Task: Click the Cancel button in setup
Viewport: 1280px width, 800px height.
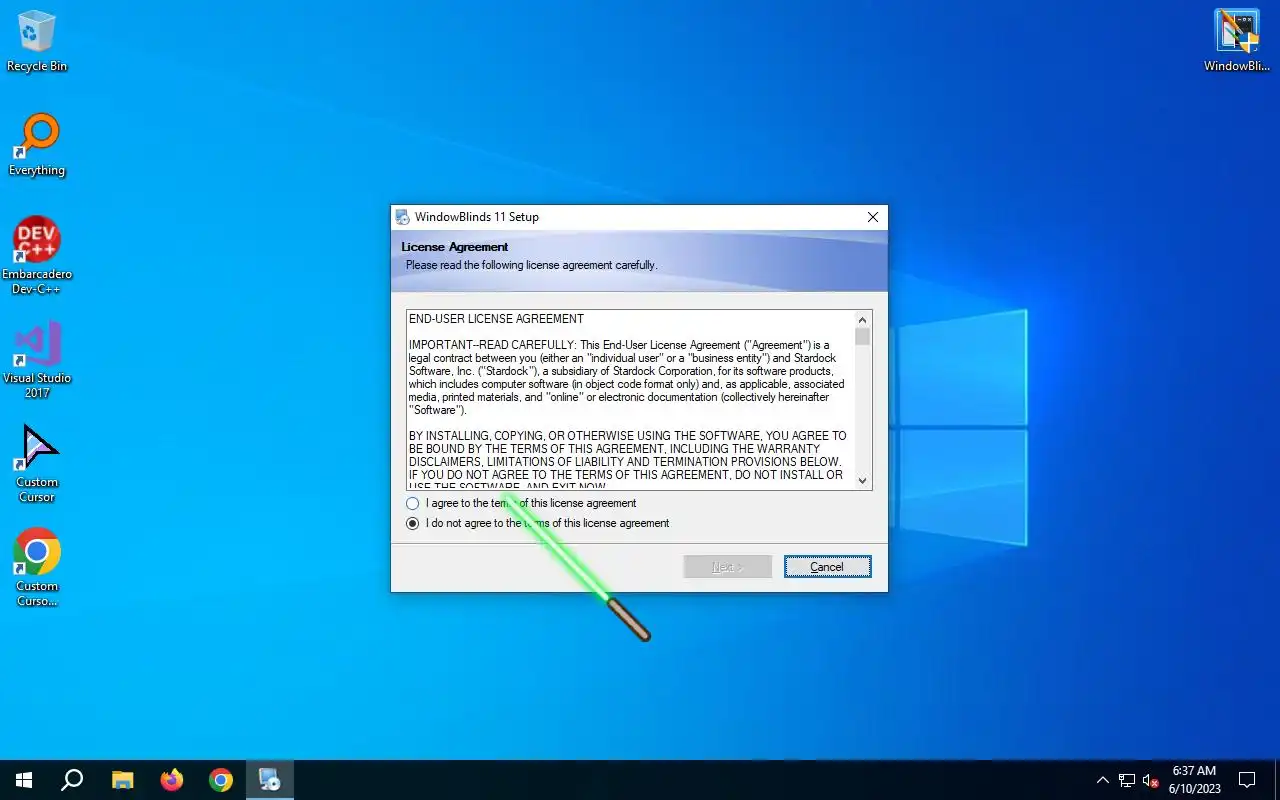Action: (827, 567)
